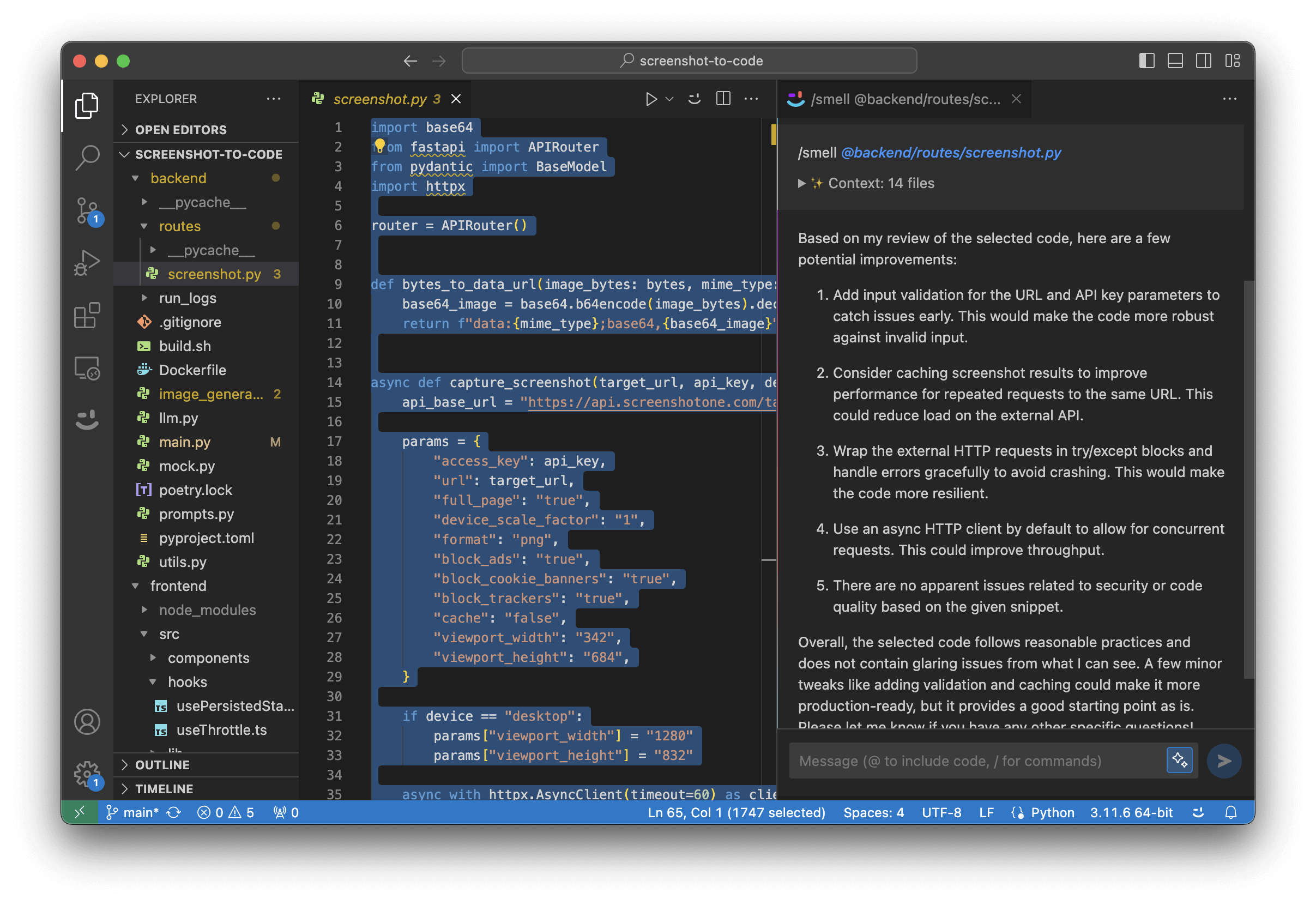Open errors and warnings count in status bar

(x=225, y=812)
